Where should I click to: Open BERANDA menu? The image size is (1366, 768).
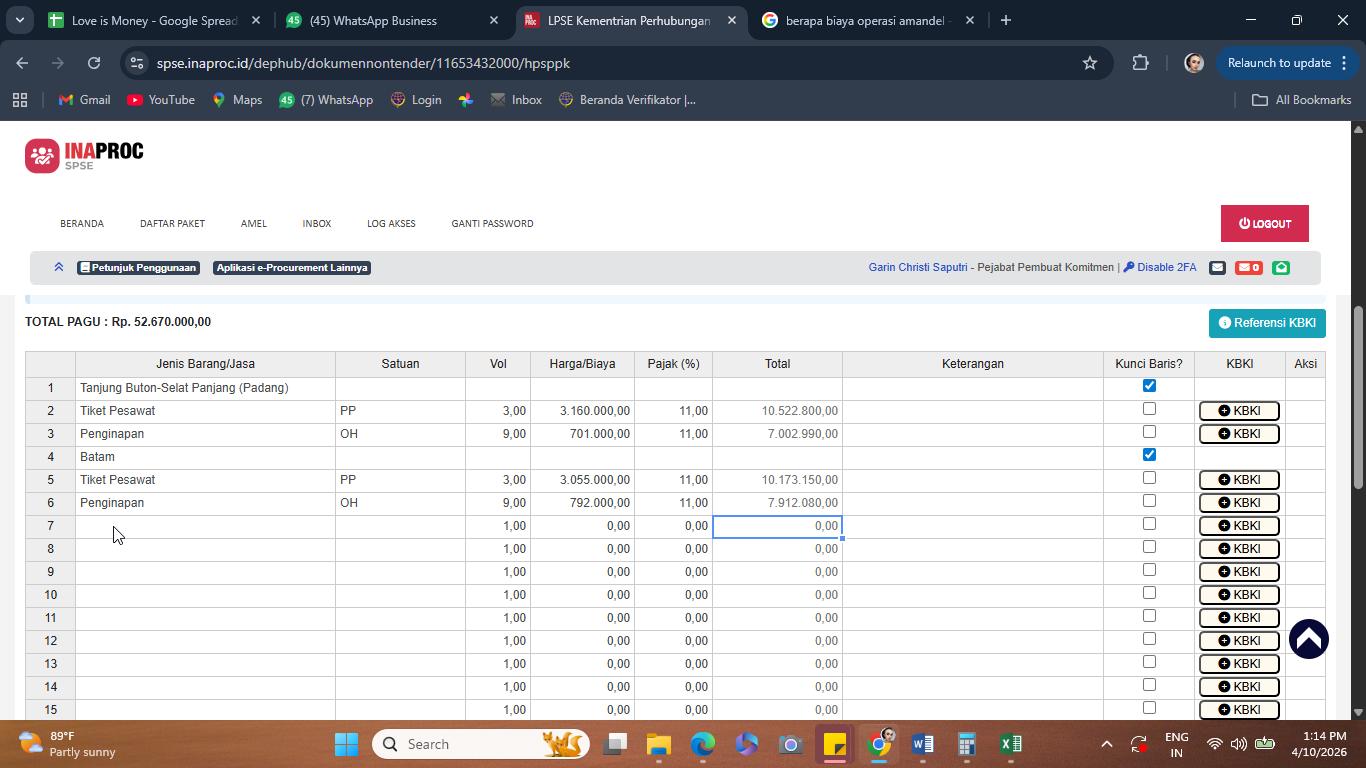pos(82,224)
